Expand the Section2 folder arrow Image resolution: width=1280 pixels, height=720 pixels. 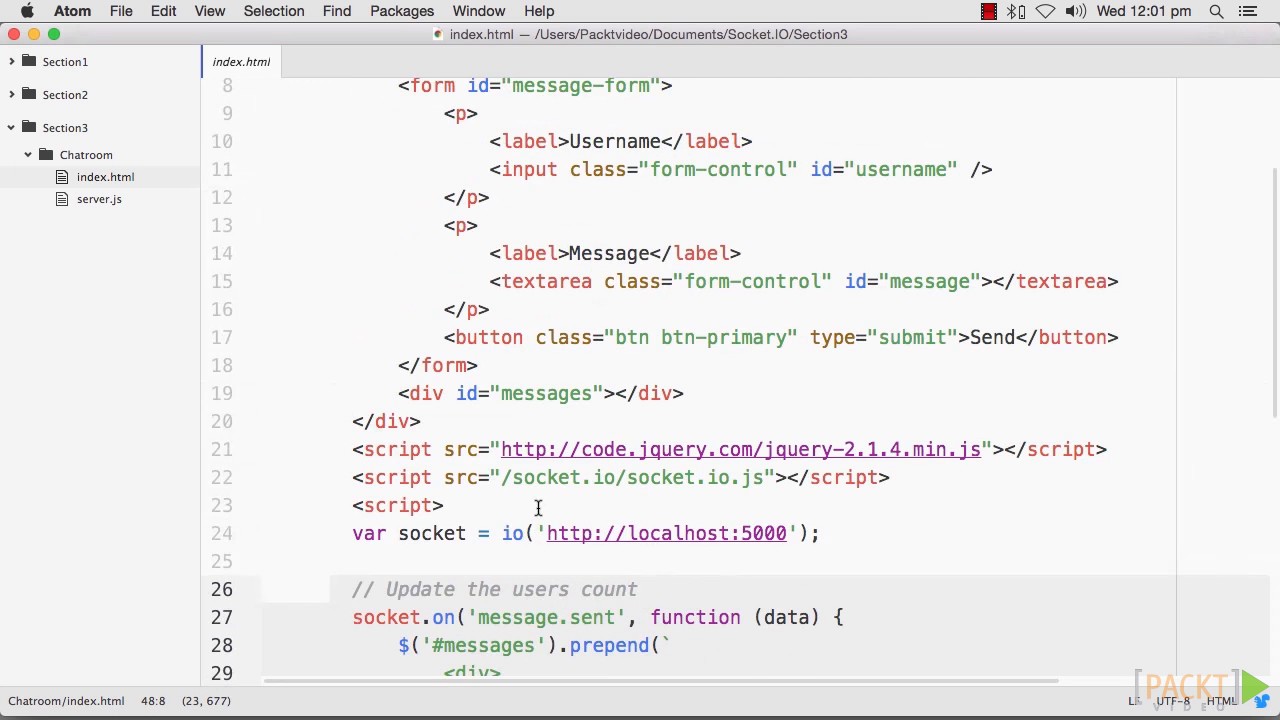pyautogui.click(x=11, y=95)
